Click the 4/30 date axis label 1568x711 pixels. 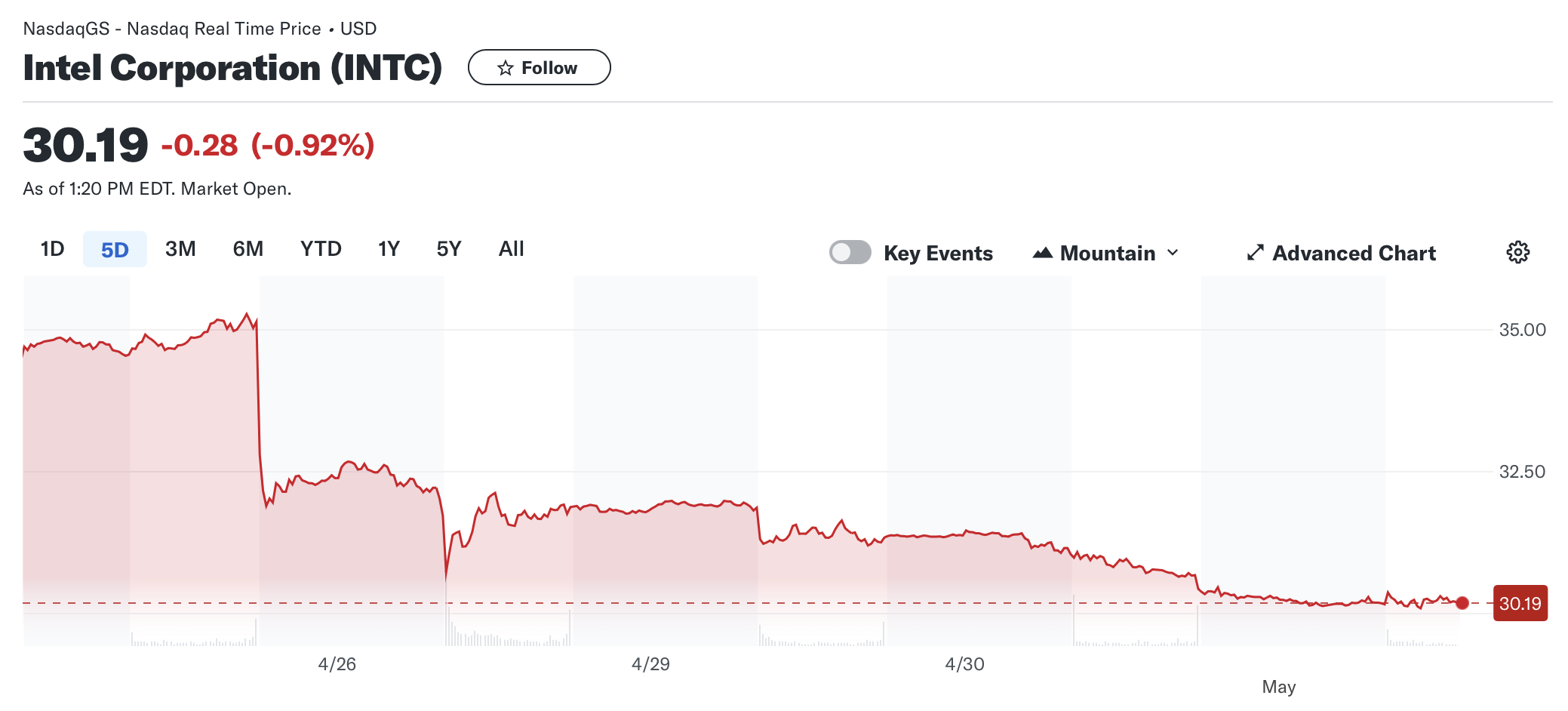click(964, 664)
